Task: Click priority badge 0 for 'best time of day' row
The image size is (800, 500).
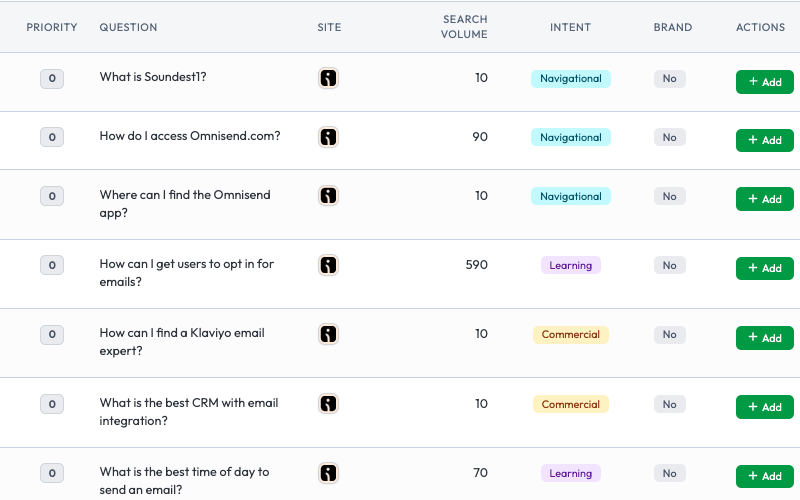Action: pyautogui.click(x=52, y=473)
